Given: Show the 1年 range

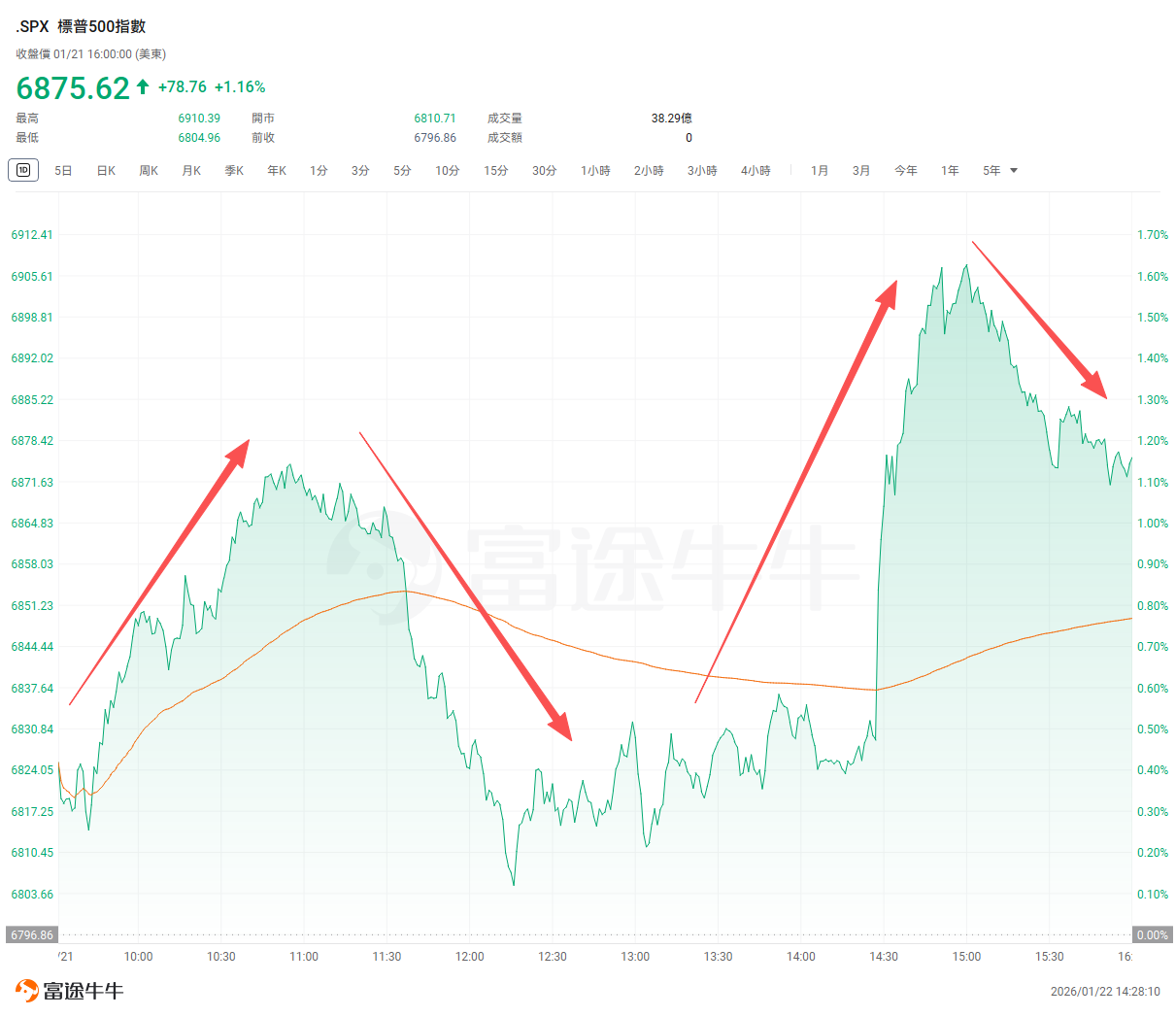Looking at the screenshot, I should (x=950, y=170).
